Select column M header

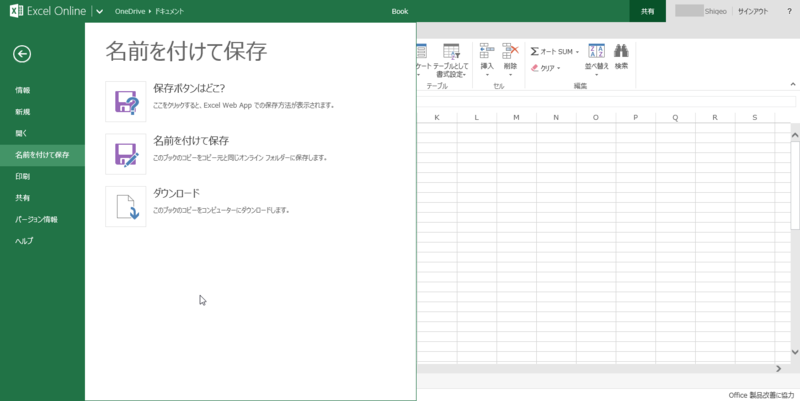[516, 117]
